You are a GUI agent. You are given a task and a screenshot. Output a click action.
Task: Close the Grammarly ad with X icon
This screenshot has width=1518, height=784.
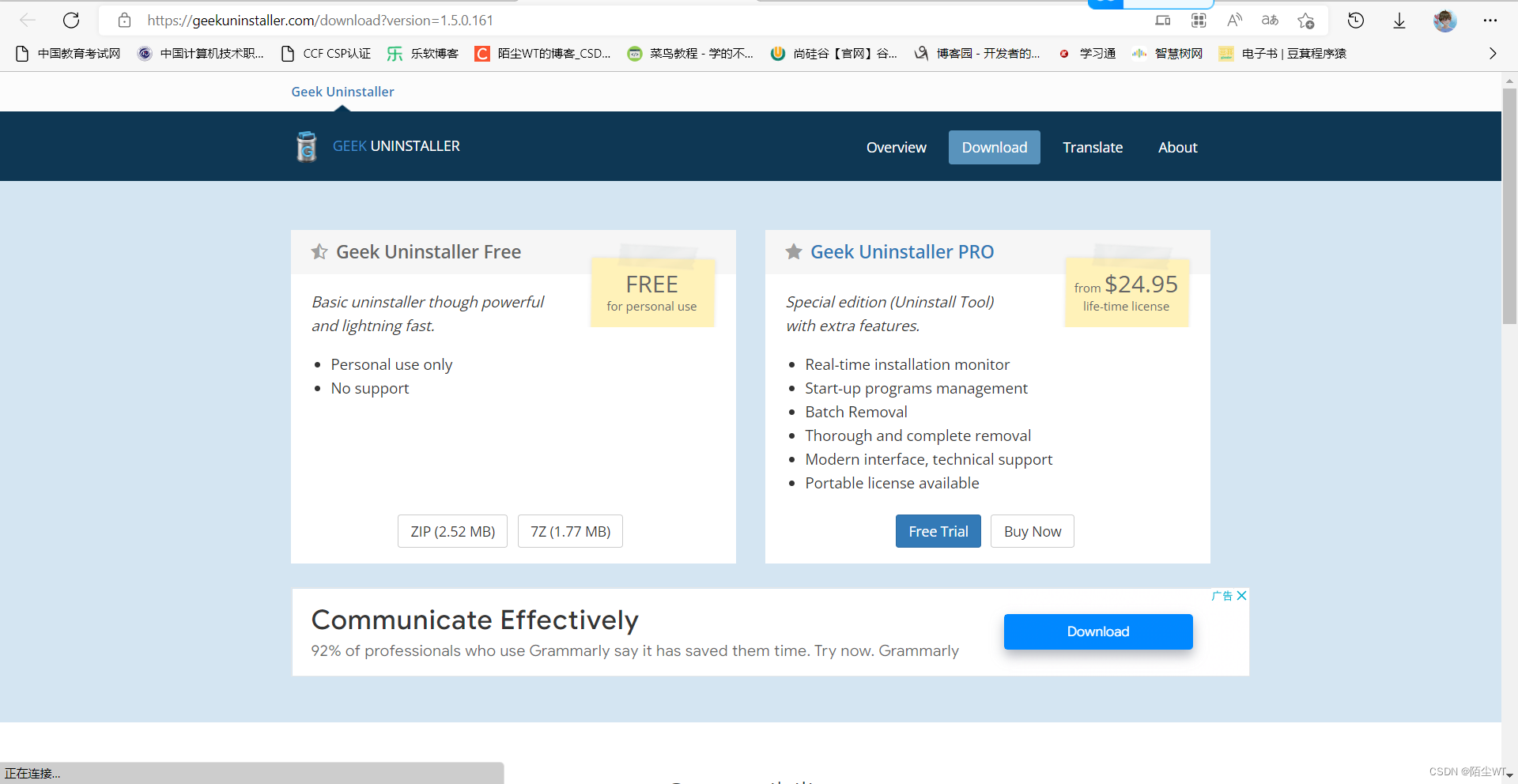point(1242,596)
